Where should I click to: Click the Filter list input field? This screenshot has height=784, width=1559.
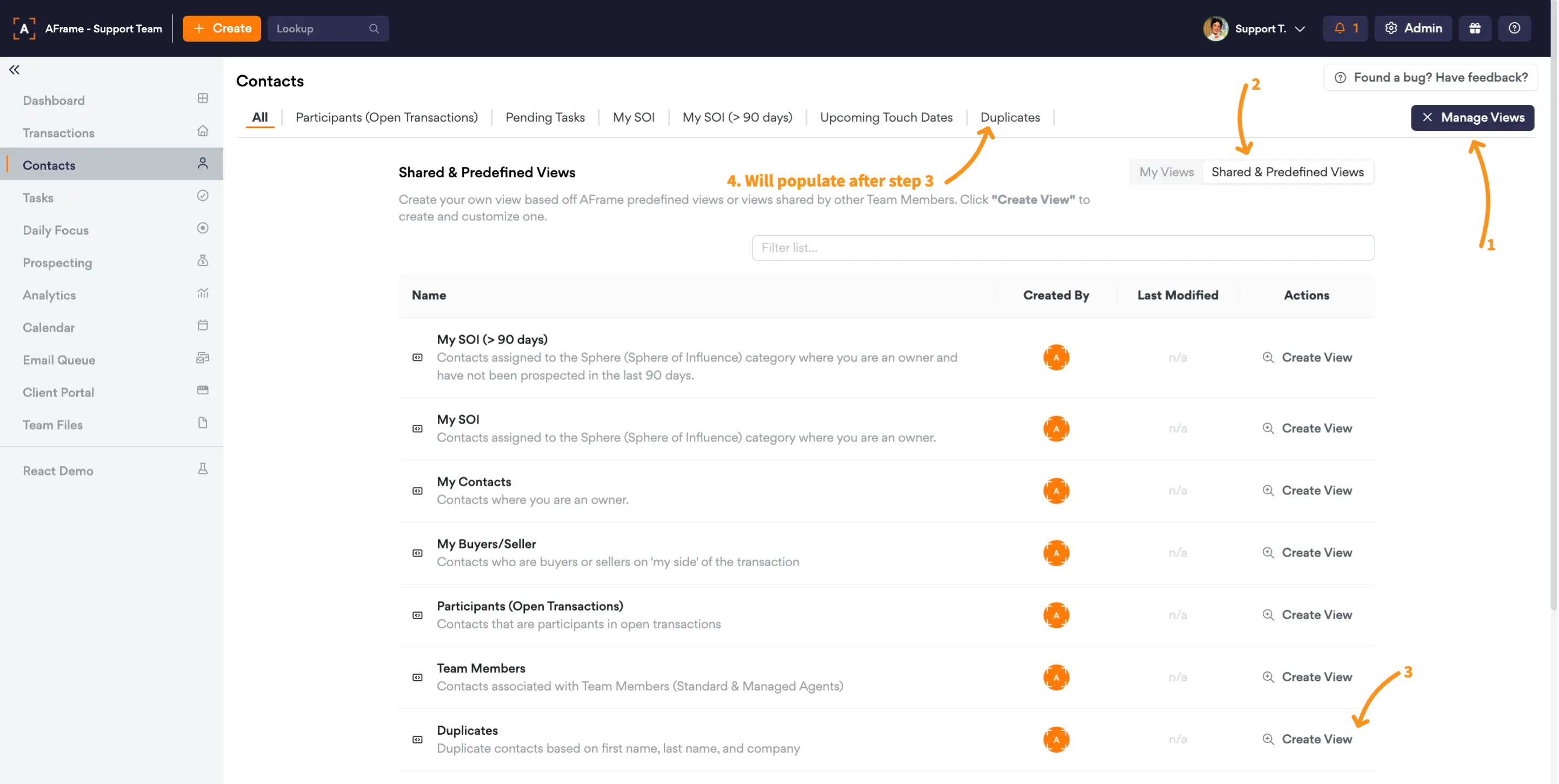coord(1063,248)
